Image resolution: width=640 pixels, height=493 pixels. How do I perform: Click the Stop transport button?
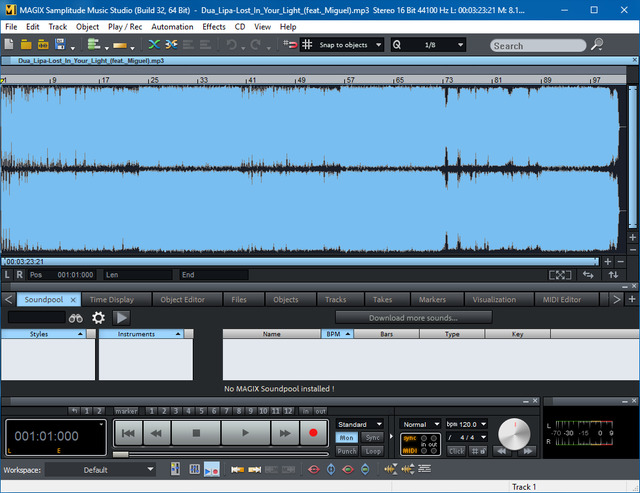[197, 433]
